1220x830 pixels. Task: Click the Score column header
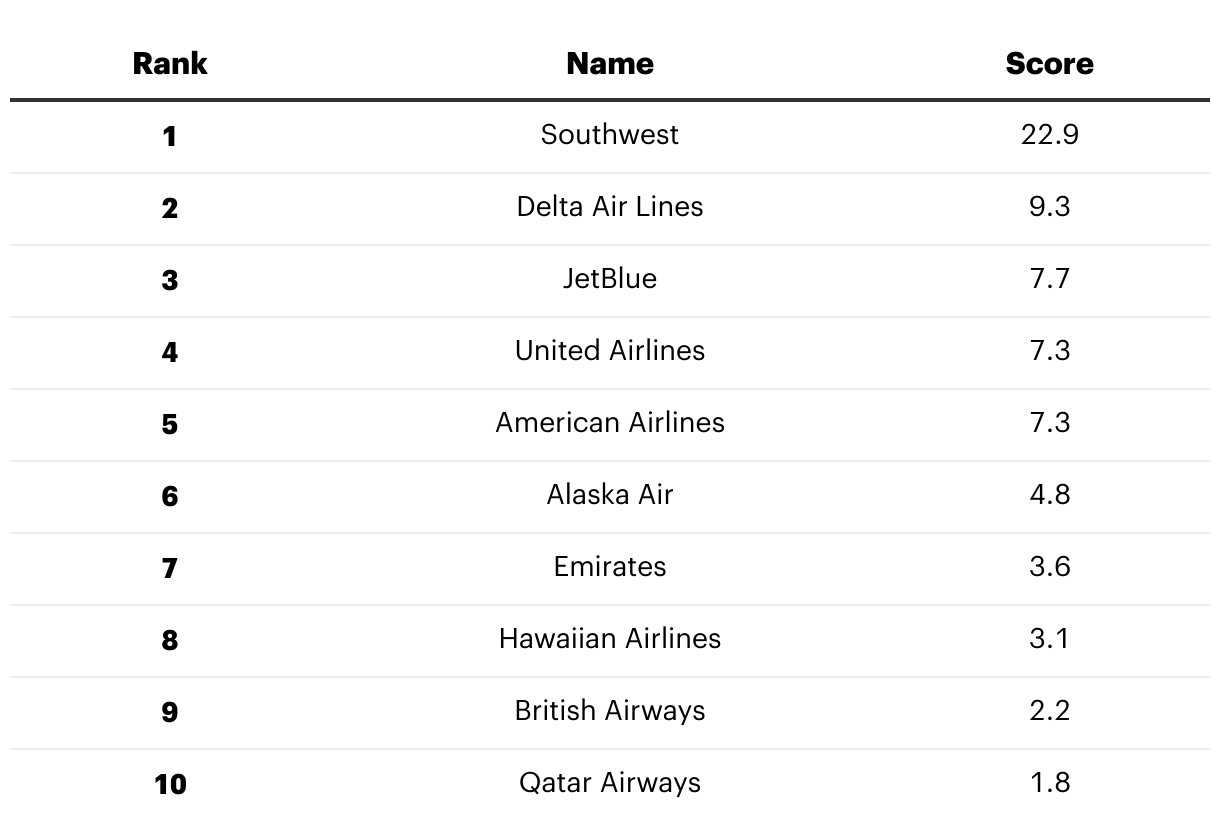(x=1049, y=64)
